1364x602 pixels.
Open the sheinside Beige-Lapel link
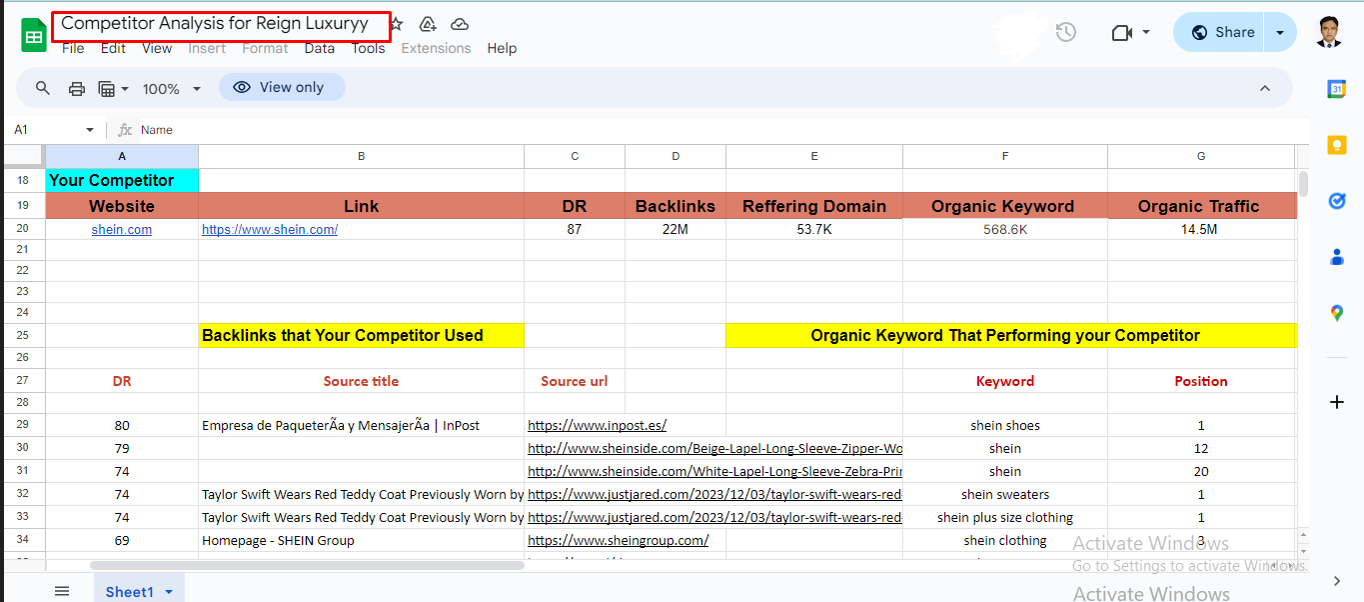pos(715,448)
